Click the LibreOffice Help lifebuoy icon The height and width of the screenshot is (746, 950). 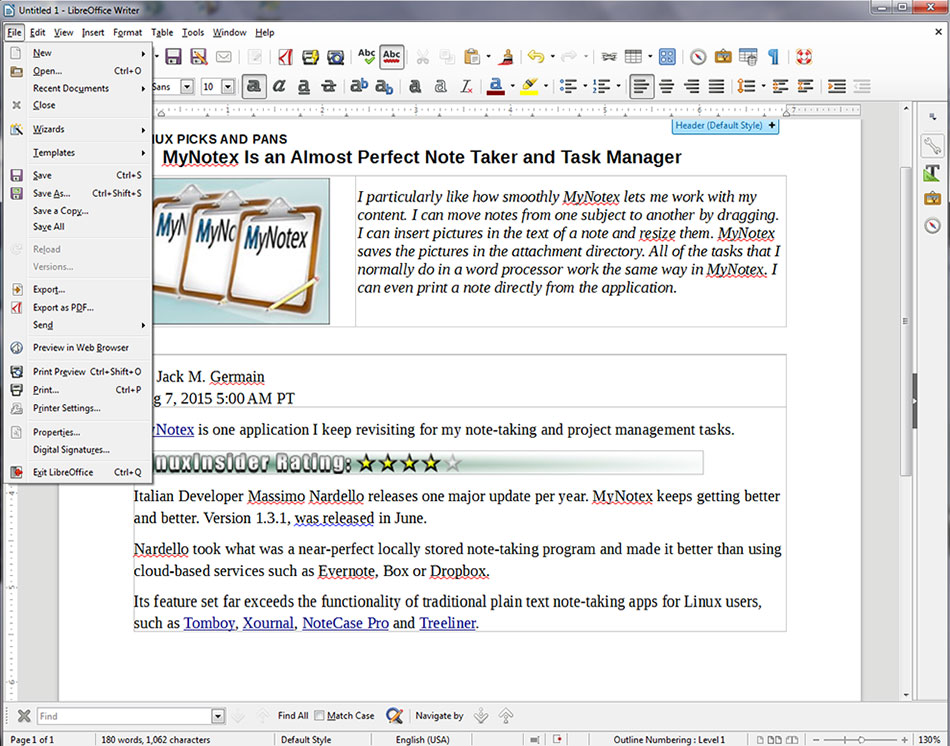pyautogui.click(x=804, y=57)
